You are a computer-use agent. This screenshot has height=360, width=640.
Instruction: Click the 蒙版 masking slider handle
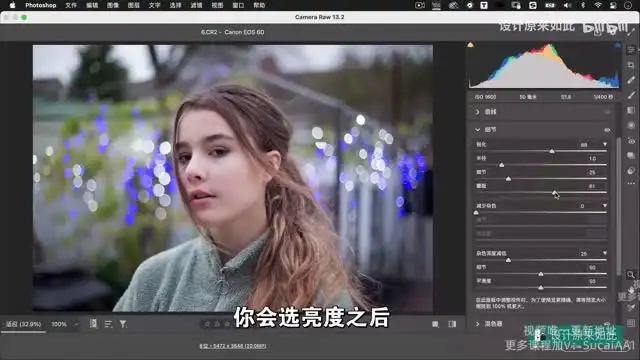click(x=554, y=192)
